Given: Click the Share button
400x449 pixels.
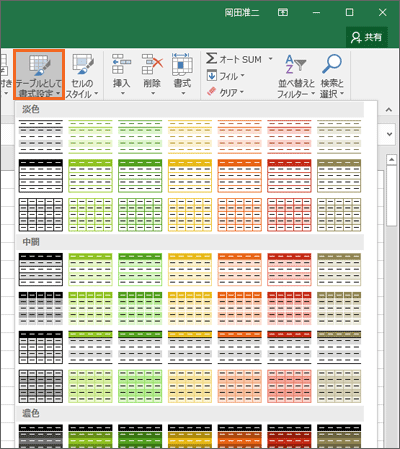Looking at the screenshot, I should click(367, 37).
